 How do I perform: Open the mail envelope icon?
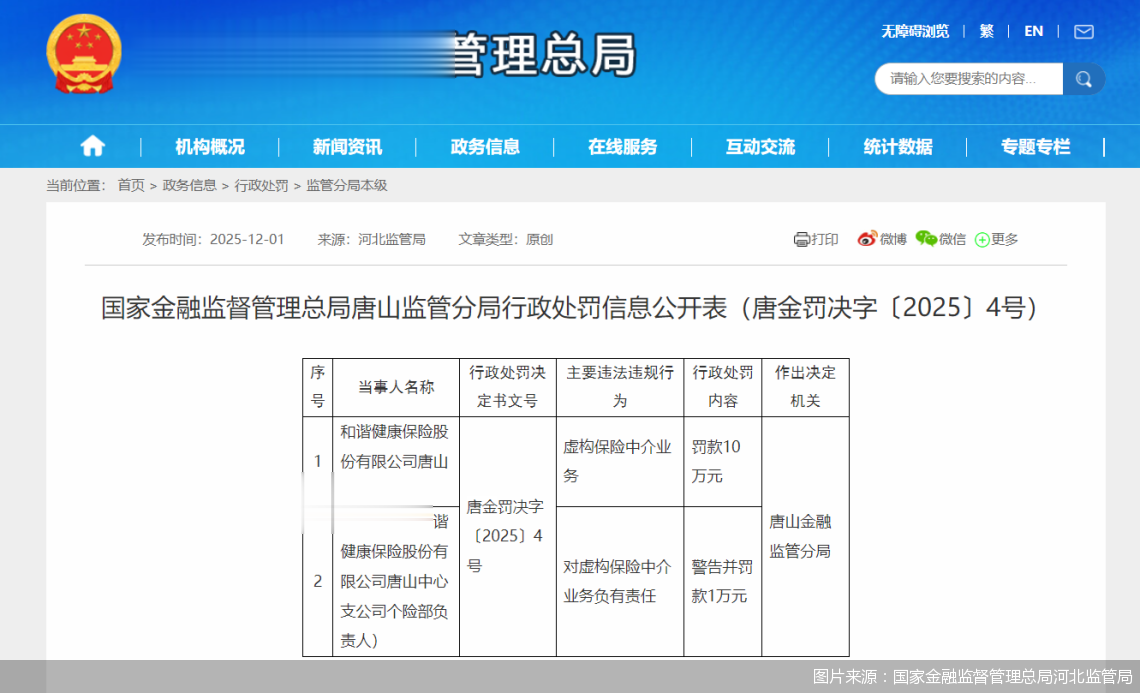click(1083, 31)
